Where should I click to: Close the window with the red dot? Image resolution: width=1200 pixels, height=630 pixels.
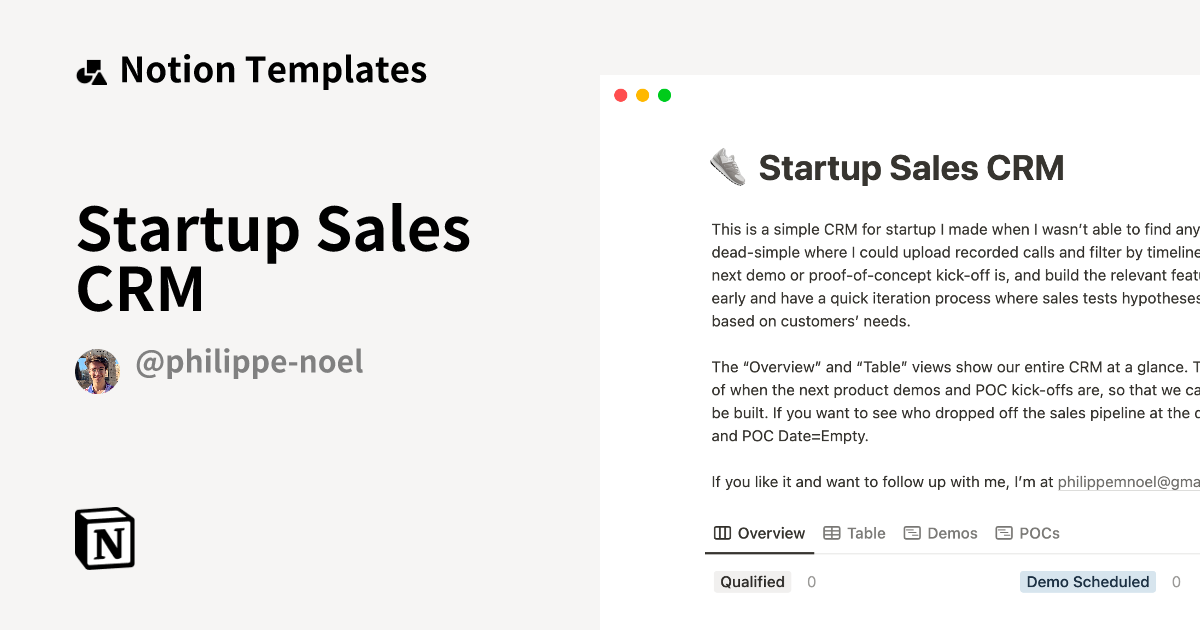[620, 95]
